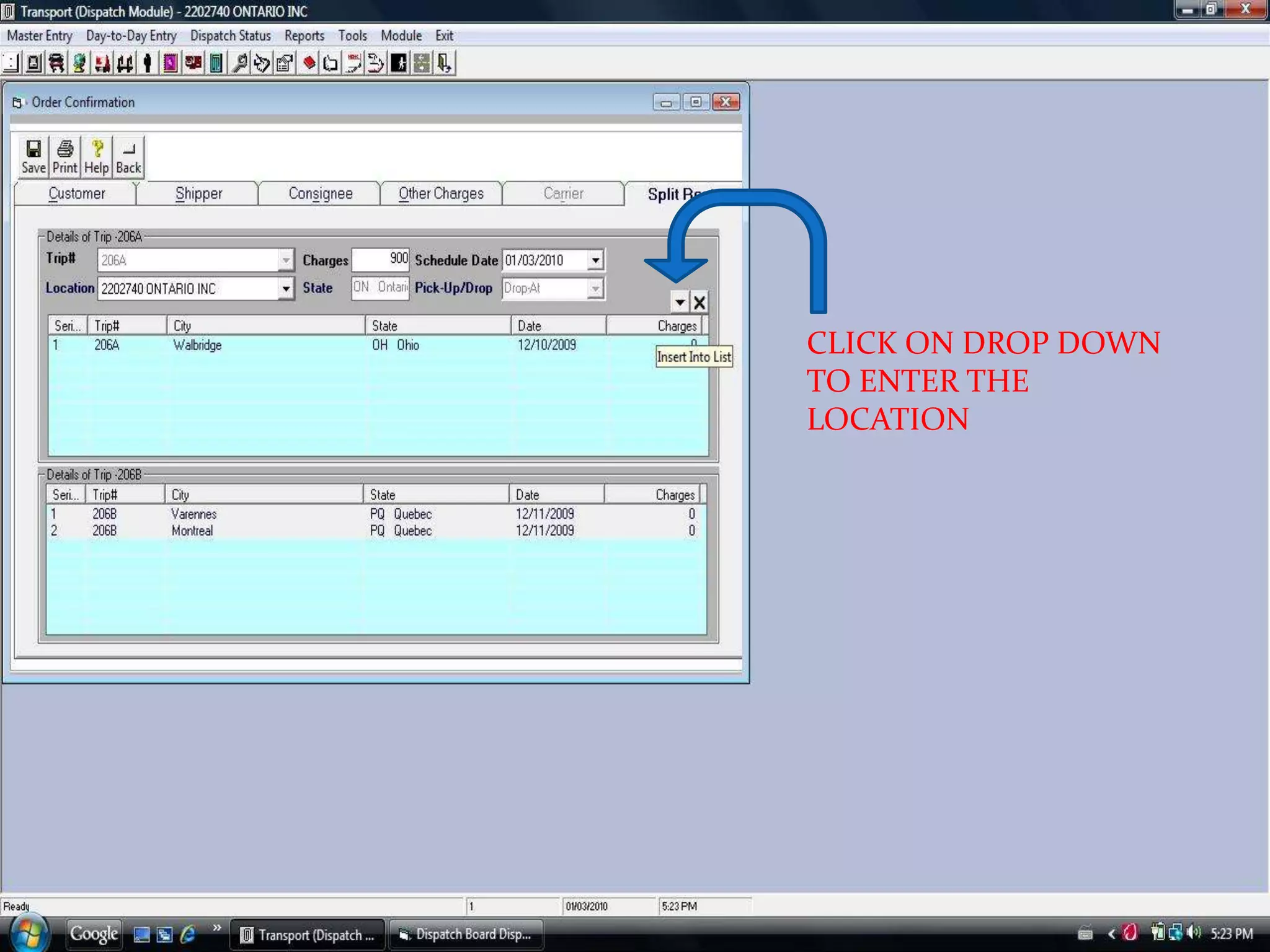Image resolution: width=1270 pixels, height=952 pixels.
Task: Click the red book icon in toolbar
Action: point(309,63)
